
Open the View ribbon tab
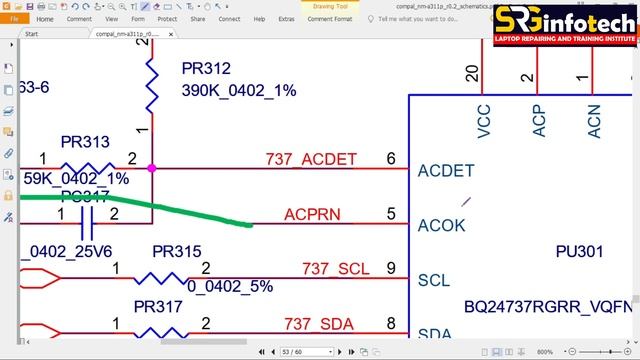(111, 19)
